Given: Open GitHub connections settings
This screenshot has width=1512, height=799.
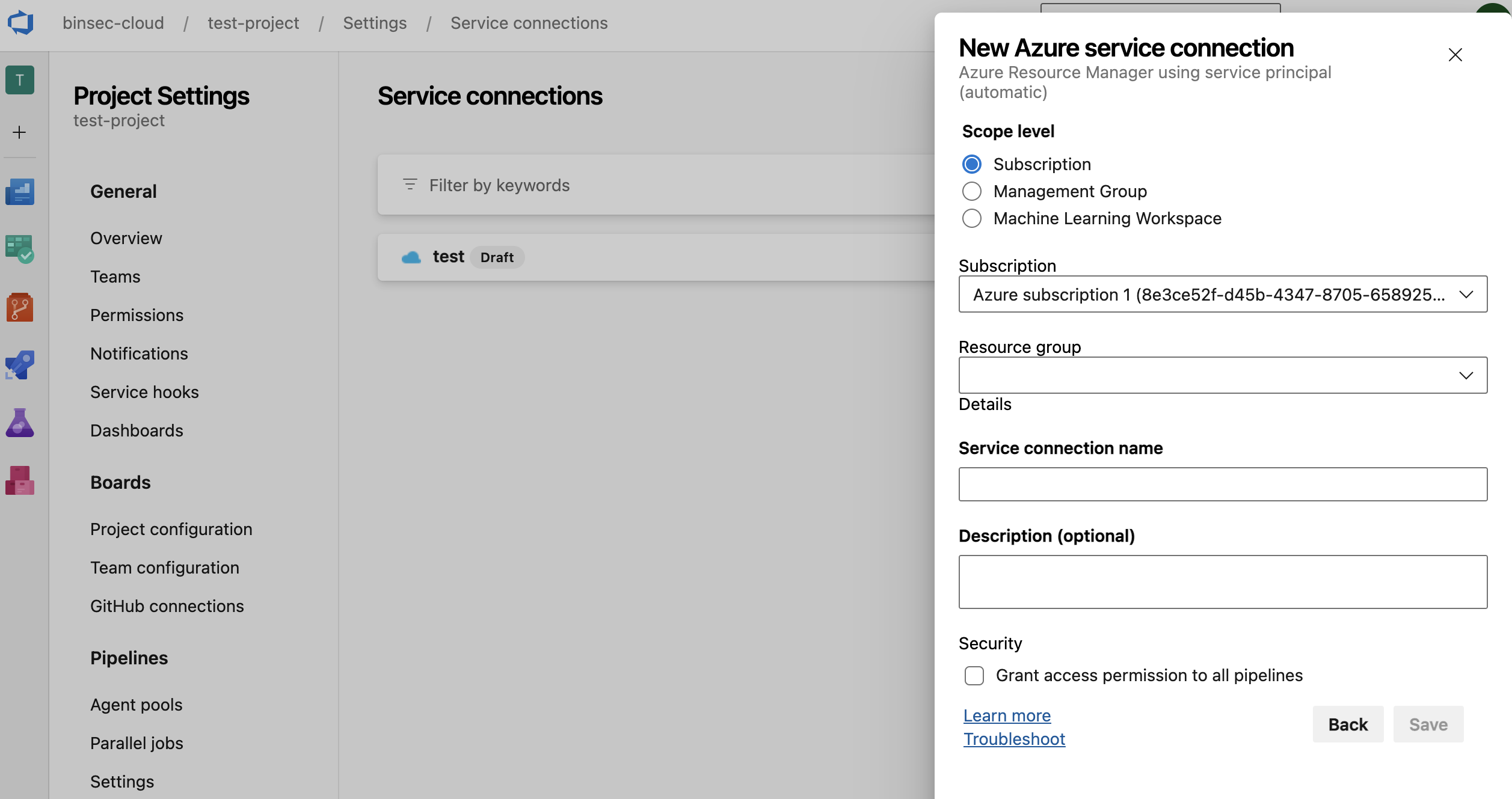Looking at the screenshot, I should (x=167, y=605).
